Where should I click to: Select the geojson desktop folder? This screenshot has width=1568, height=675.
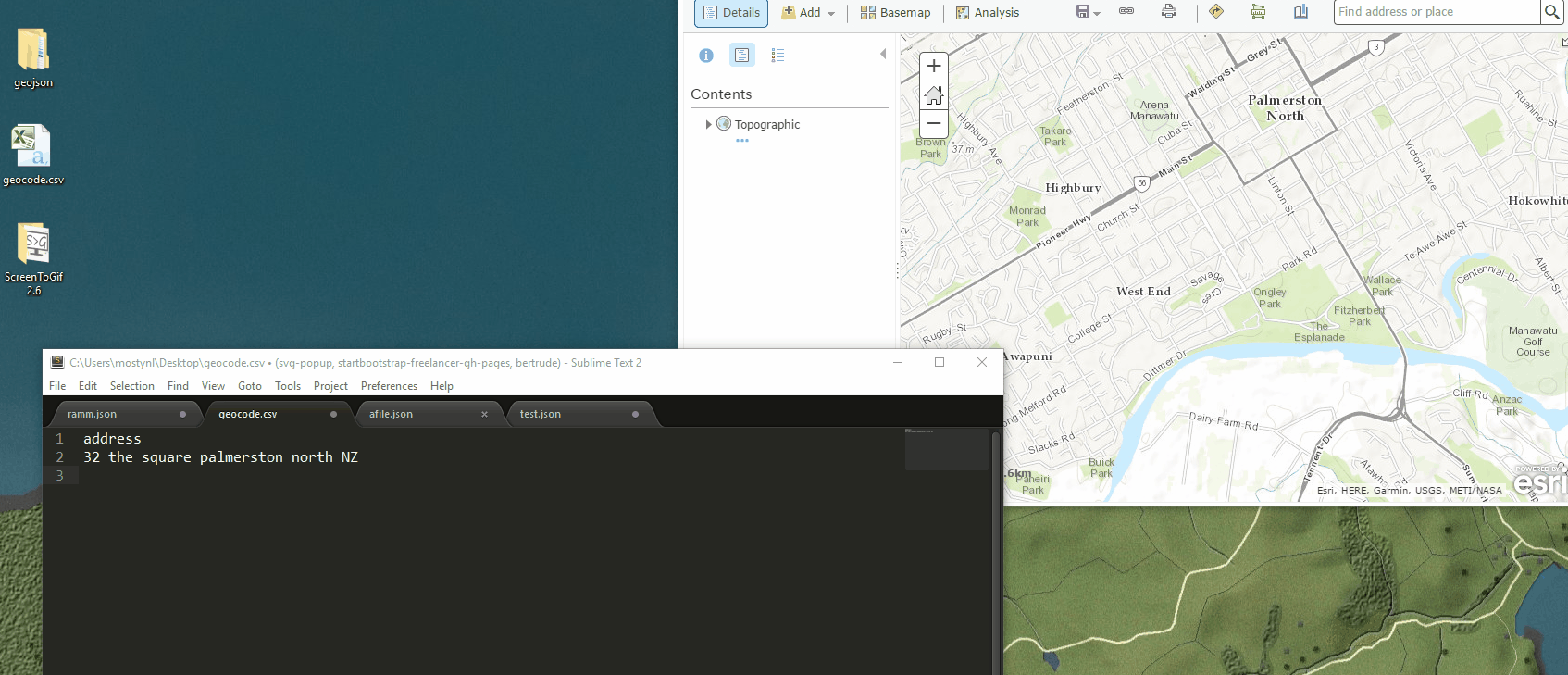tap(33, 57)
